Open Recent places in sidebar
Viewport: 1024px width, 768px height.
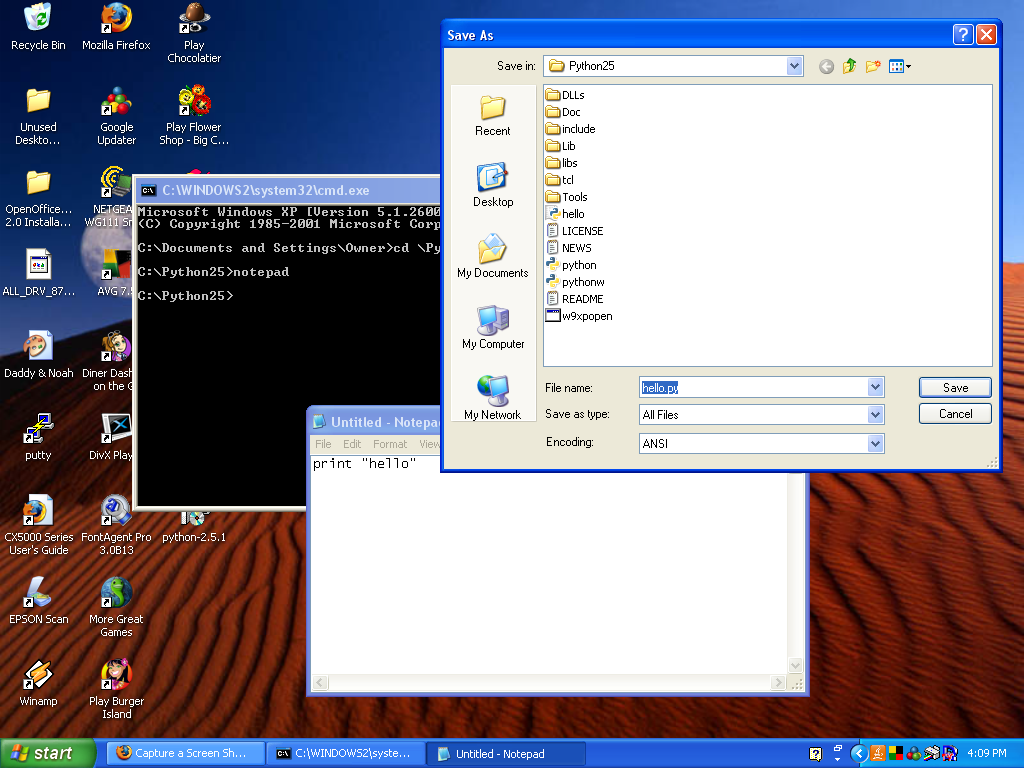tap(492, 115)
